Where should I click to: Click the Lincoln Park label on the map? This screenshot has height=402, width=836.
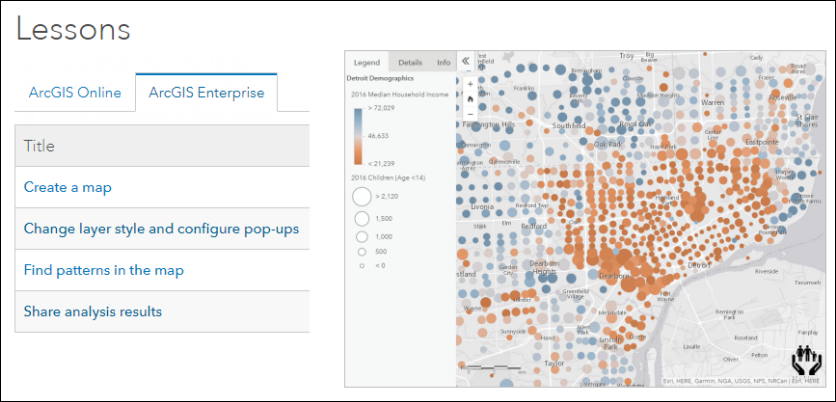[x=609, y=343]
